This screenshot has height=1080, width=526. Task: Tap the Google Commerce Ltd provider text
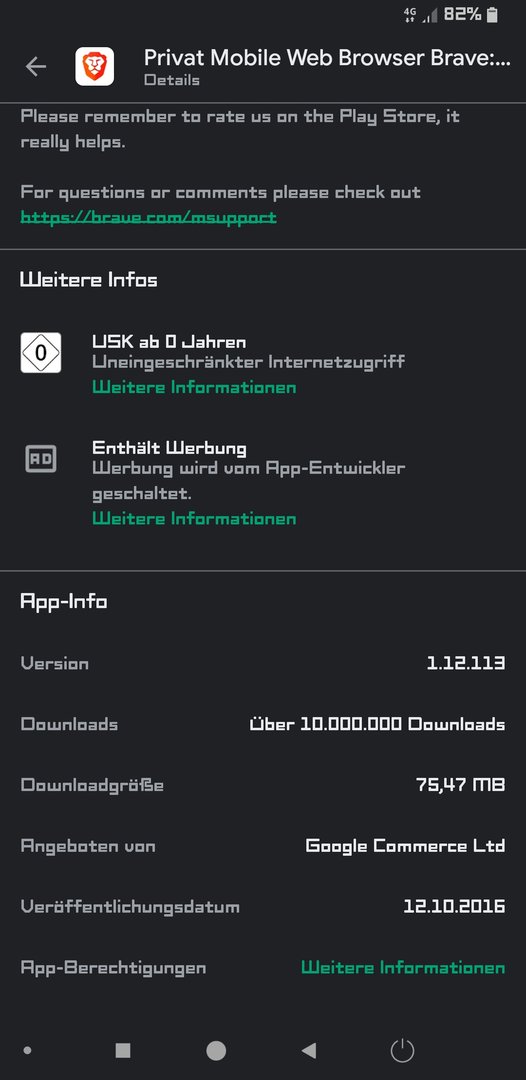coord(406,846)
